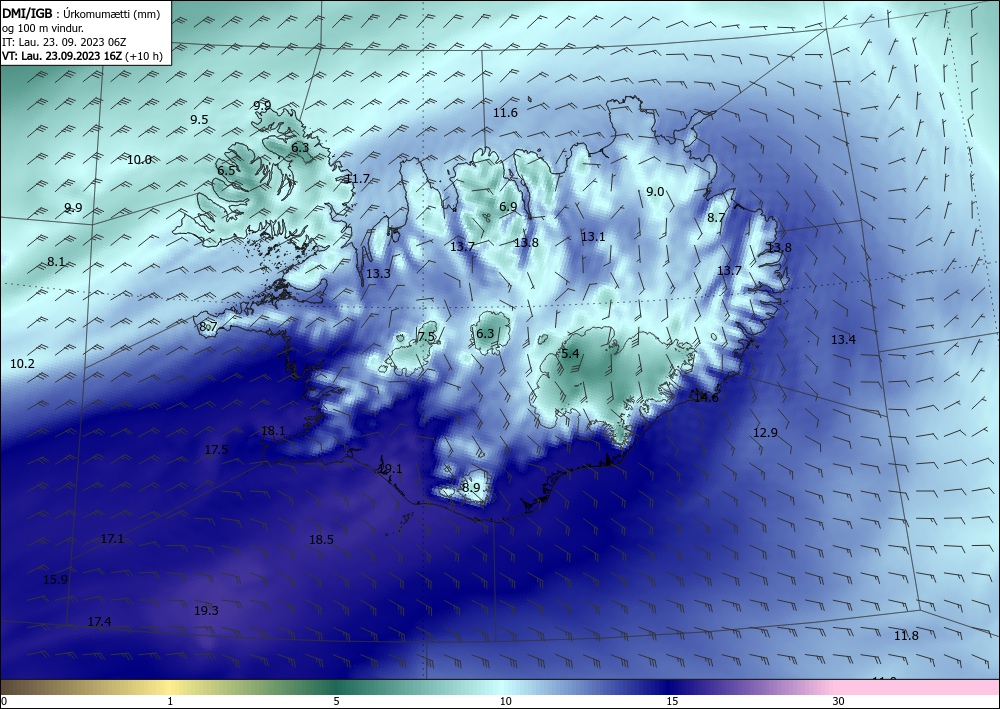1000x709 pixels.
Task: Click the 18.5 value label
Action: 321,540
